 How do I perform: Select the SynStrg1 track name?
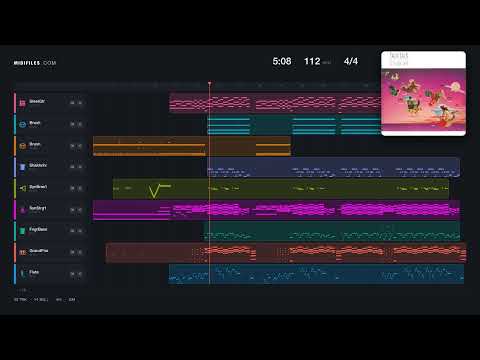pos(38,208)
